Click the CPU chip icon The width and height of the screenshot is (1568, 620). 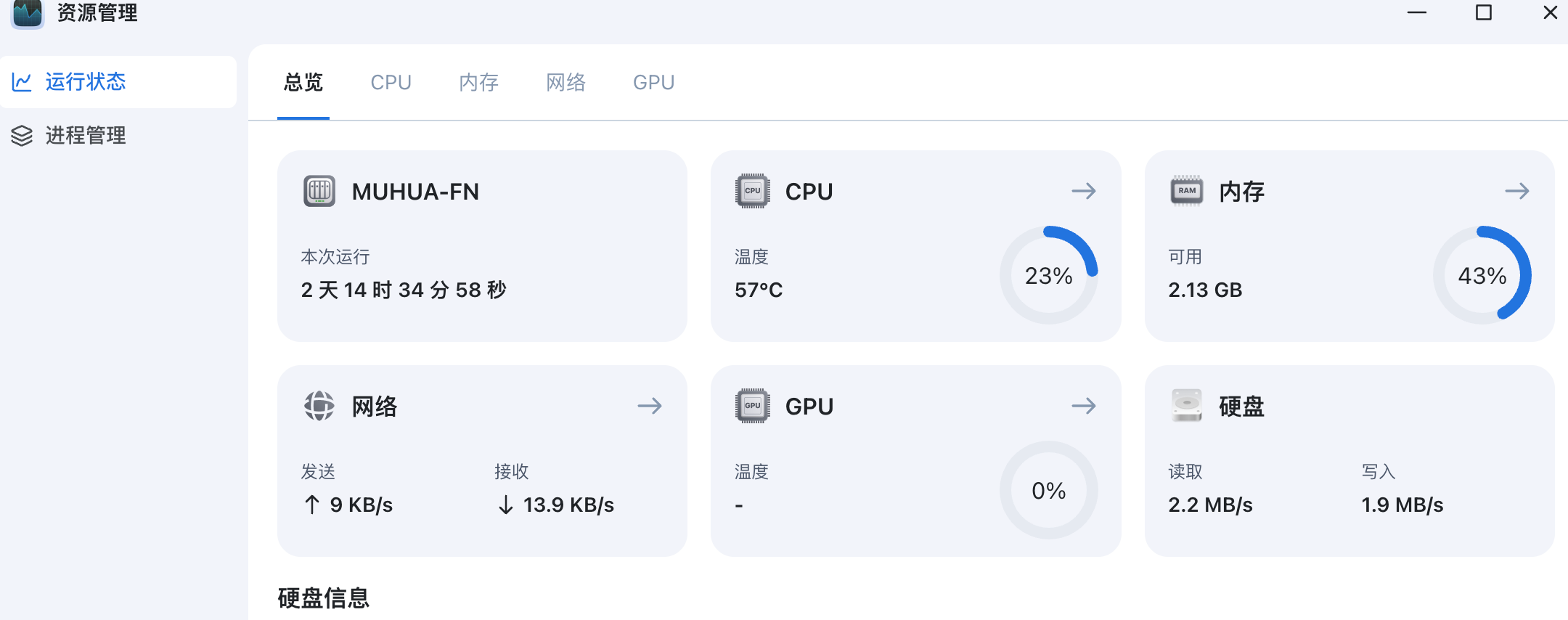point(752,191)
